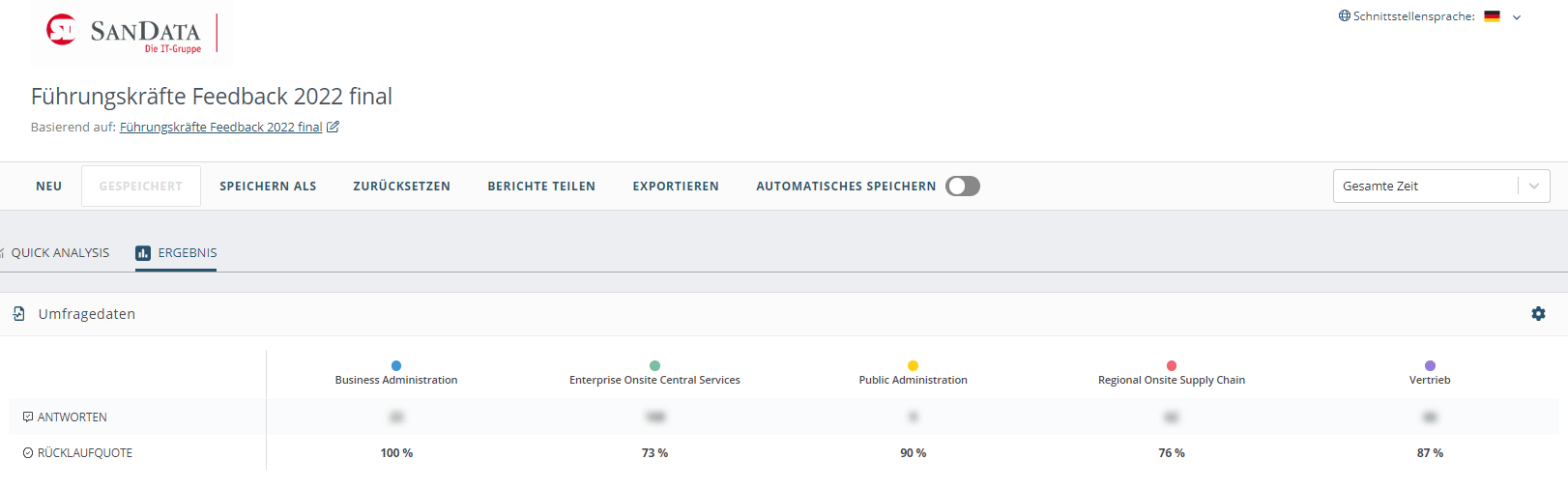
Task: Switch to Quick Analysis tab
Action: (60, 252)
